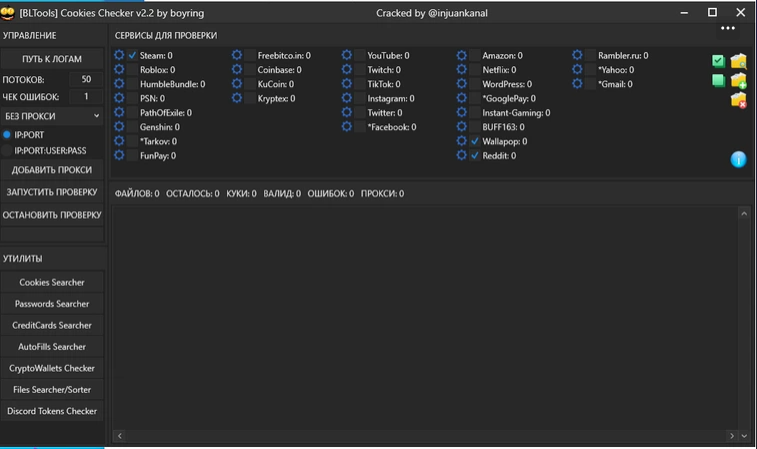Click the ЧЕК ОШИБОК field showing 1

point(86,97)
